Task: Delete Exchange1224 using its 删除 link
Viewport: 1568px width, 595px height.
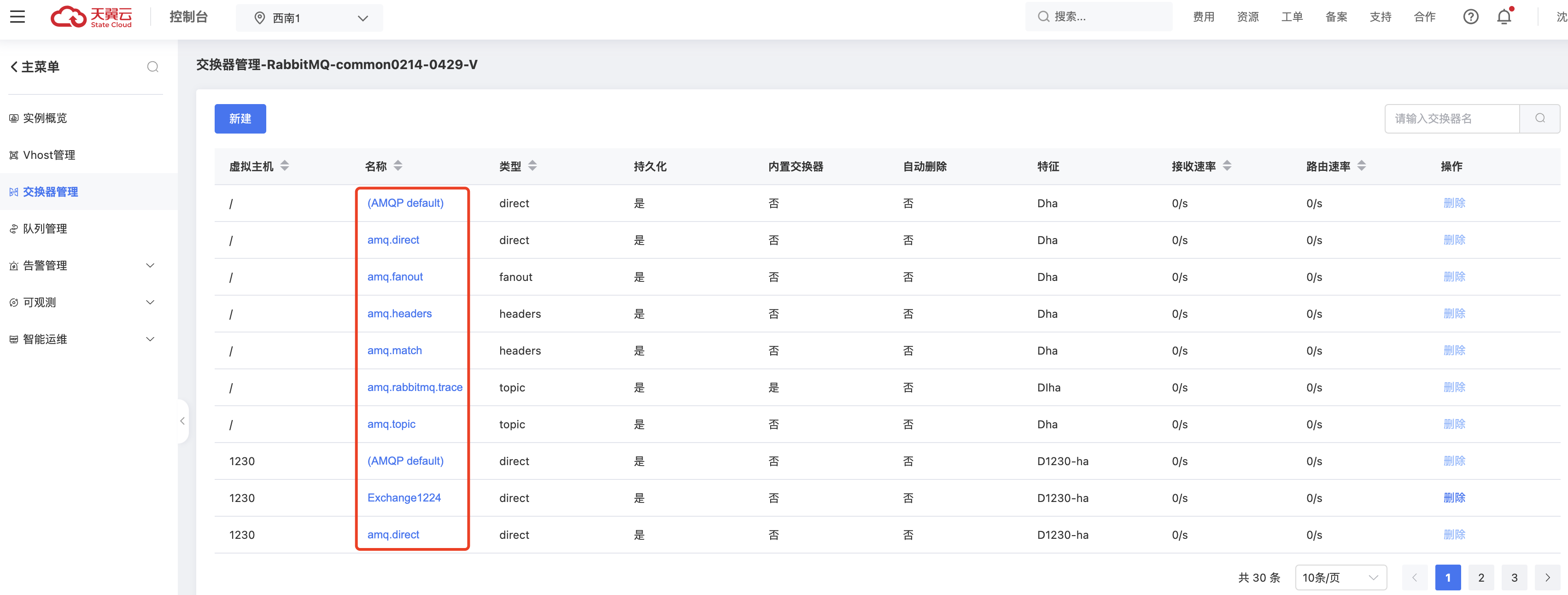Action: click(1455, 498)
